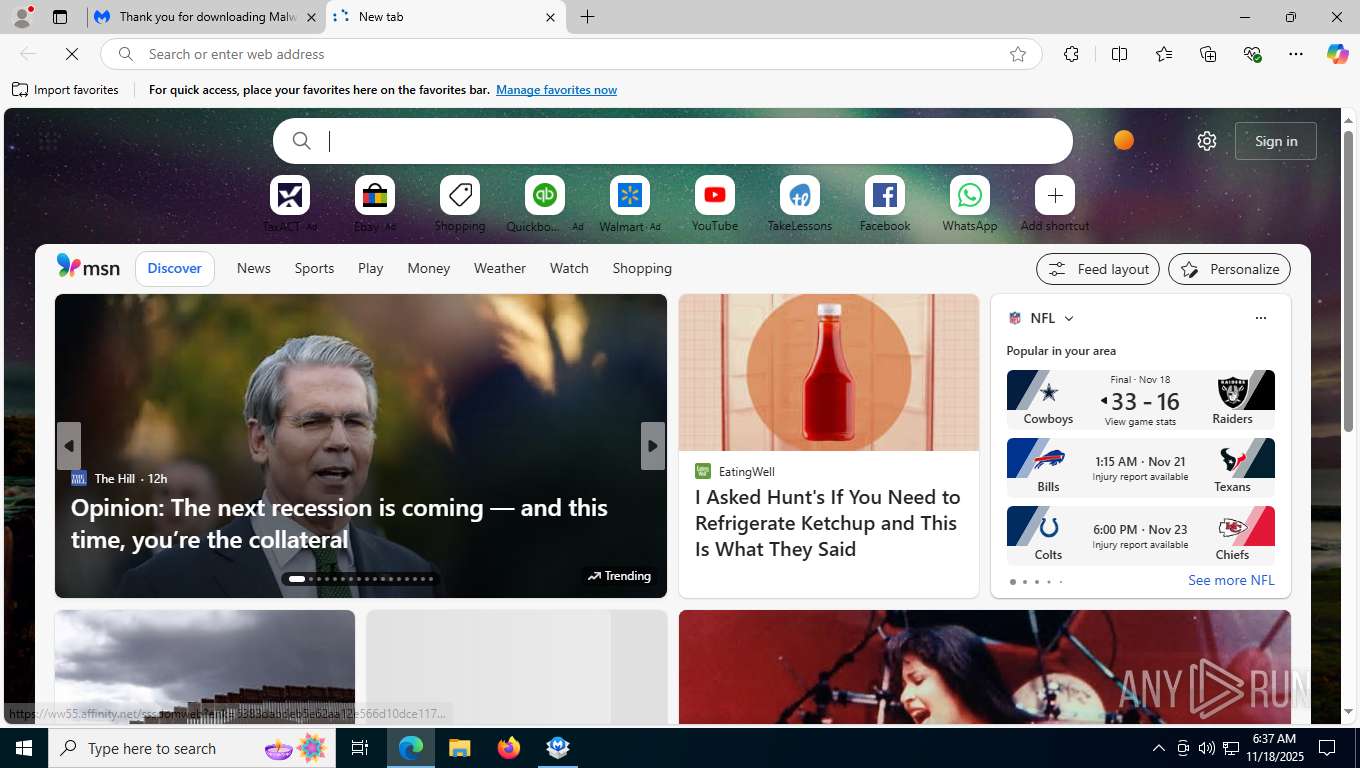Open the recession opinion headline

point(339,523)
